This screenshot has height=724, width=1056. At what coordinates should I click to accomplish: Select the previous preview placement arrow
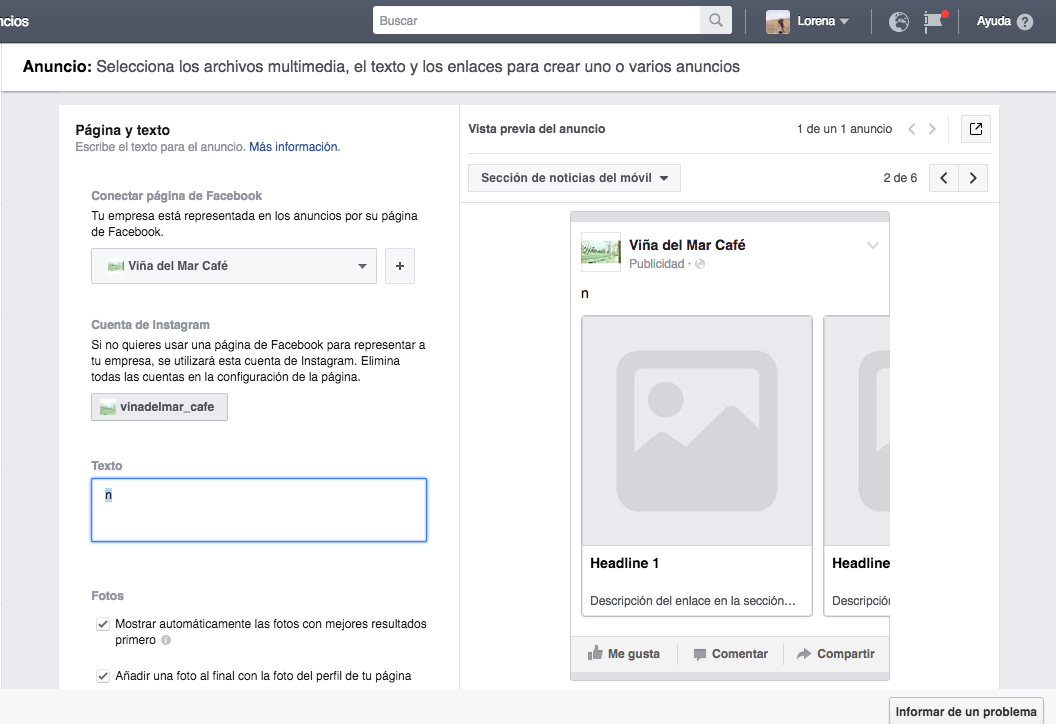point(943,177)
